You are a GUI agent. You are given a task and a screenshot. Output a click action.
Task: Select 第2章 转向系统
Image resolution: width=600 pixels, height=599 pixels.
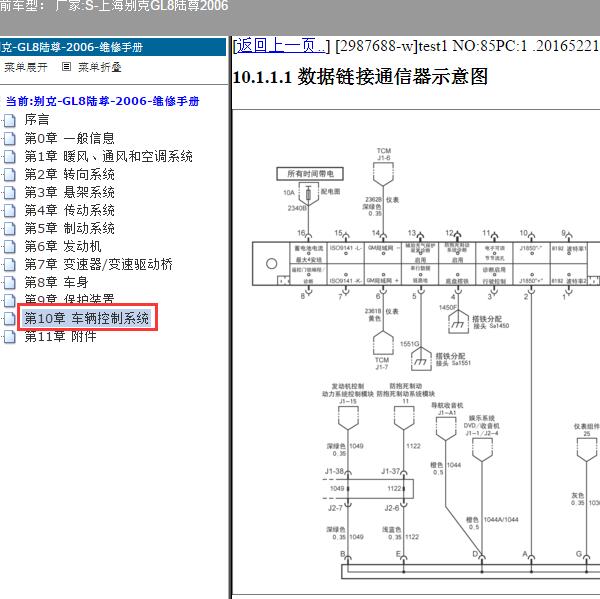point(69,174)
